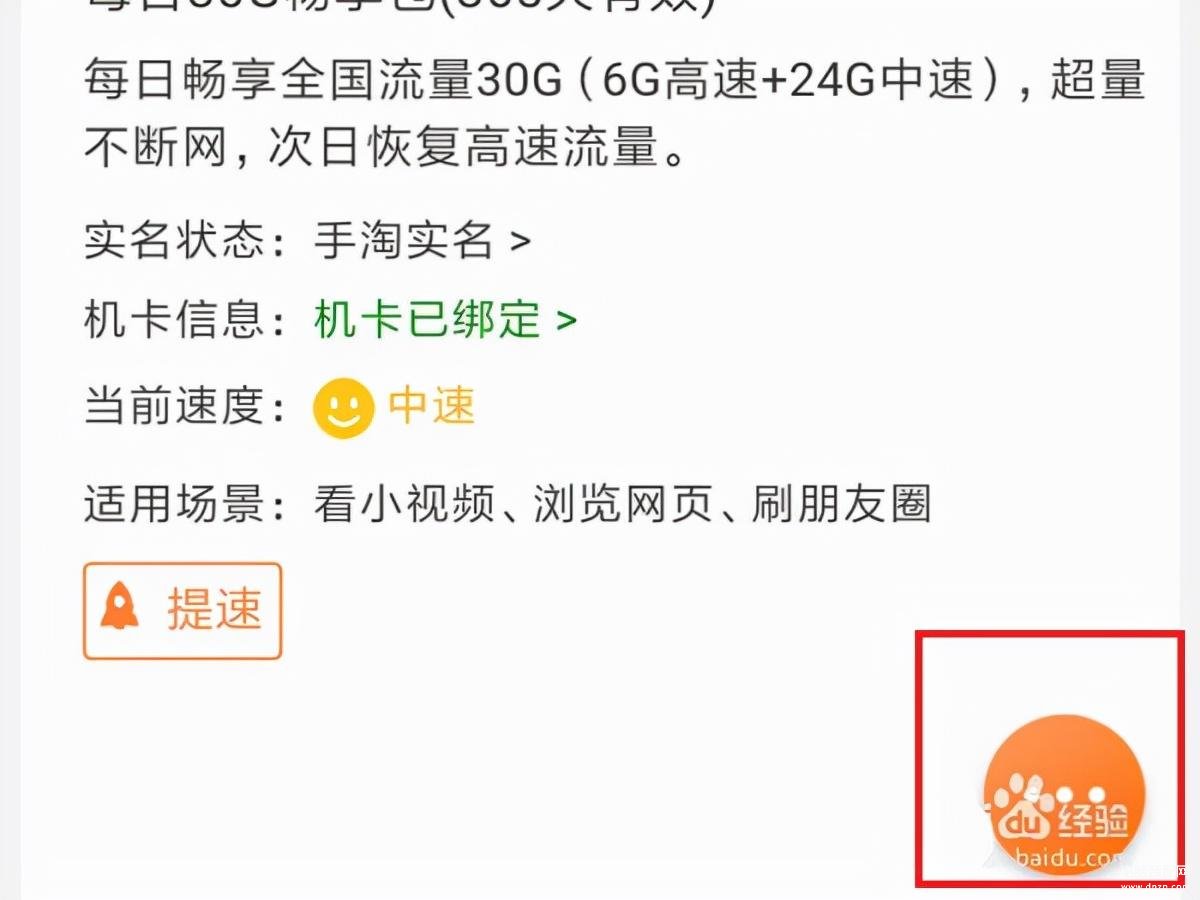The width and height of the screenshot is (1200, 900).
Task: Select the 刷朋友圈 scenario text
Action: 841,504
